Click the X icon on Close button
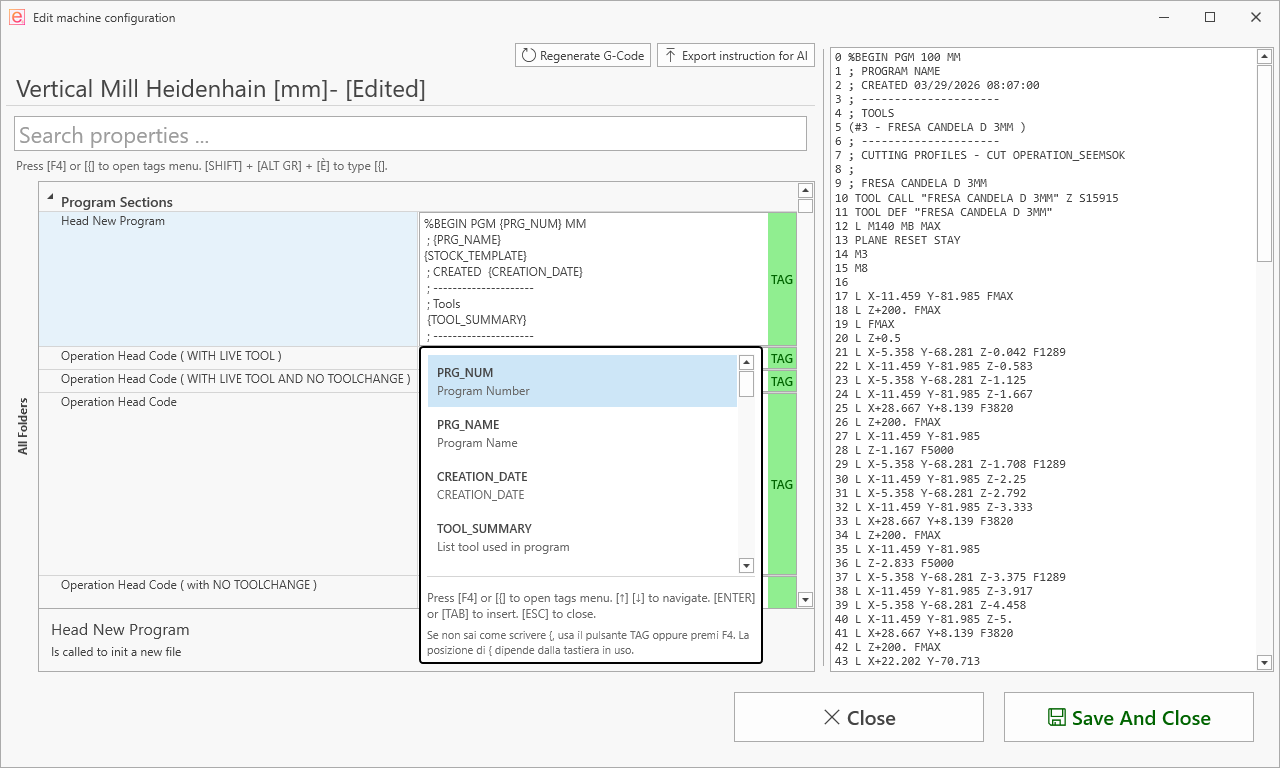Viewport: 1280px width, 768px height. pos(831,718)
